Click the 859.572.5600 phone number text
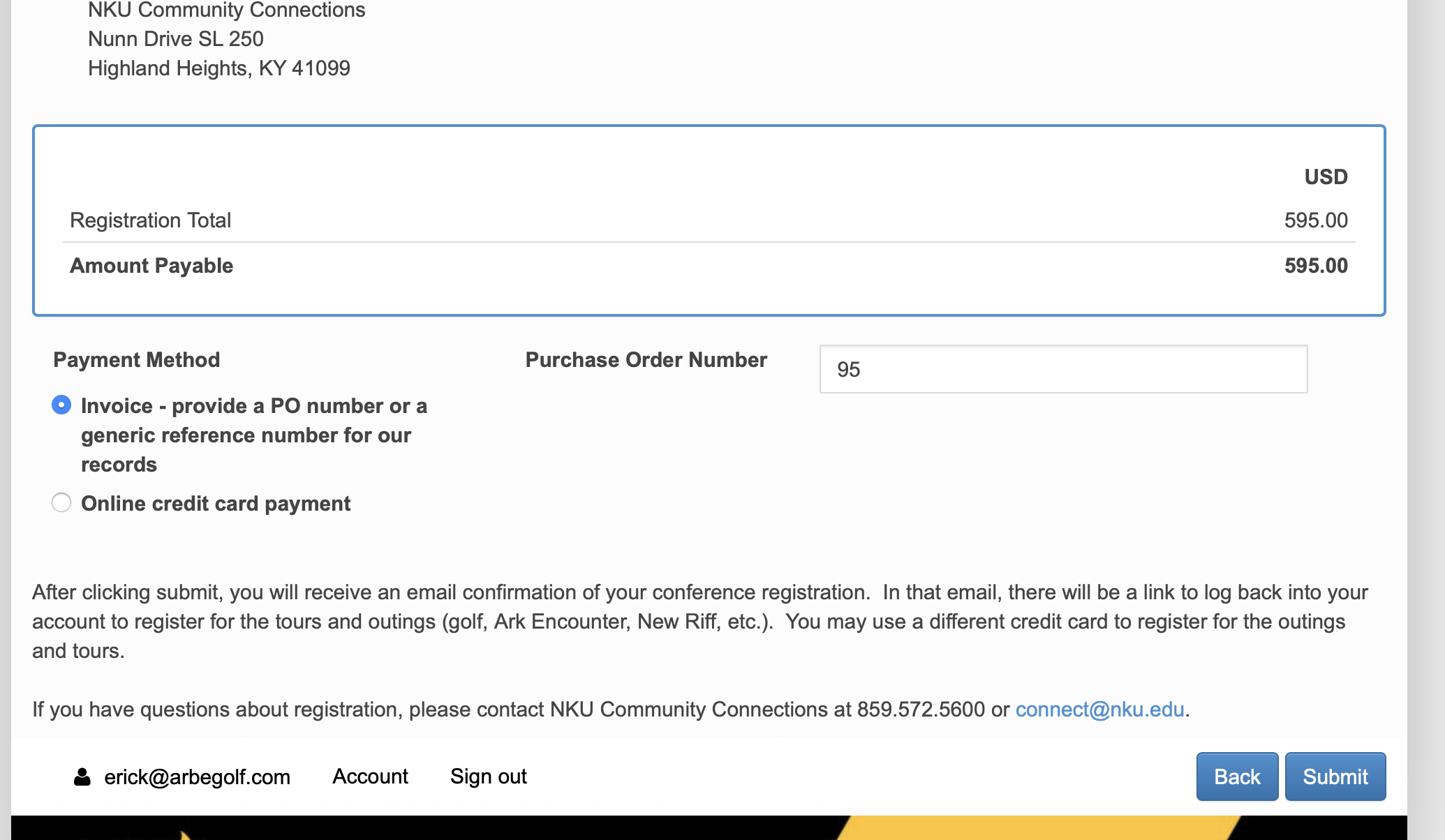The image size is (1445, 840). coord(921,710)
